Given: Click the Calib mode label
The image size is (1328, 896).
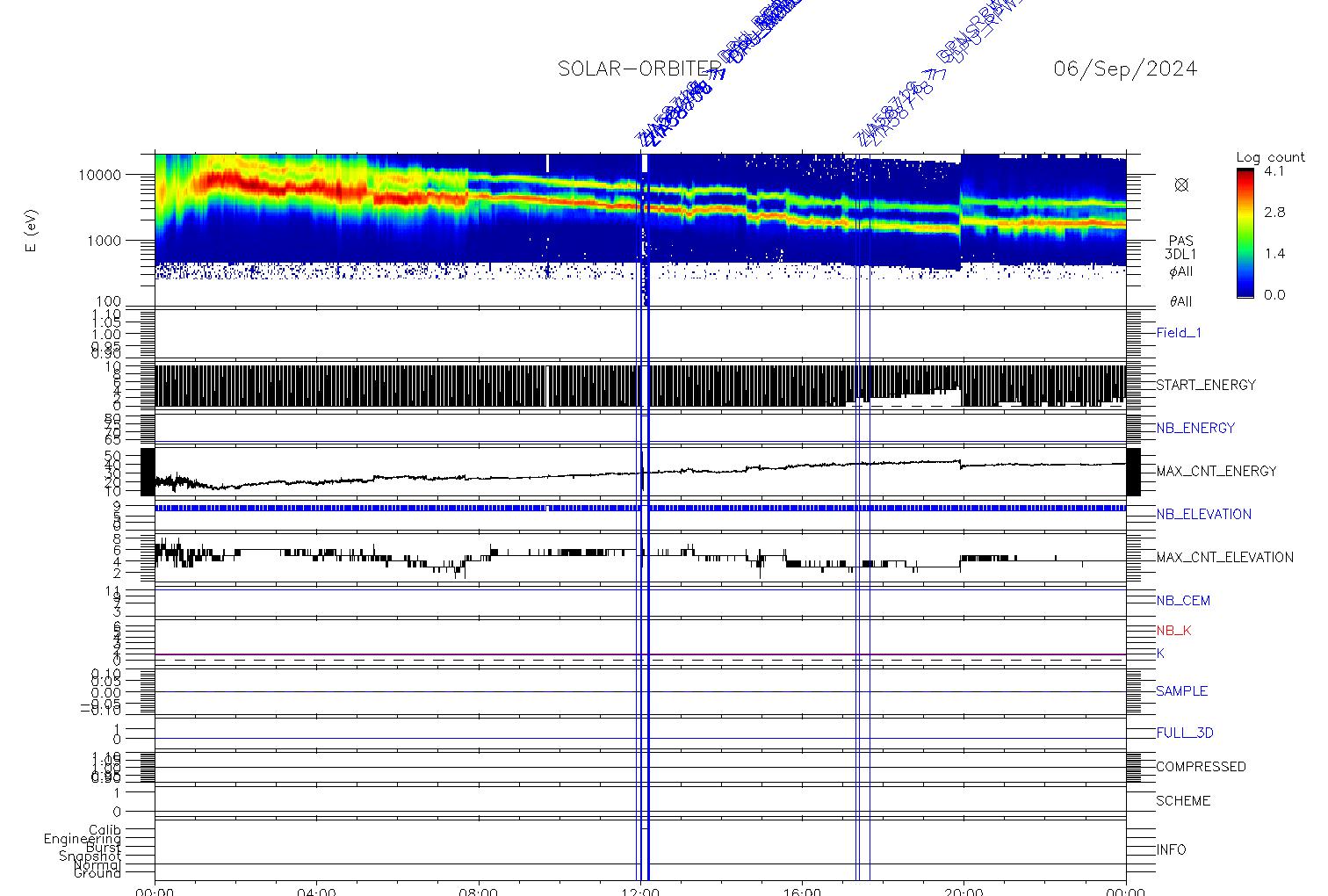Looking at the screenshot, I should coord(105,830).
